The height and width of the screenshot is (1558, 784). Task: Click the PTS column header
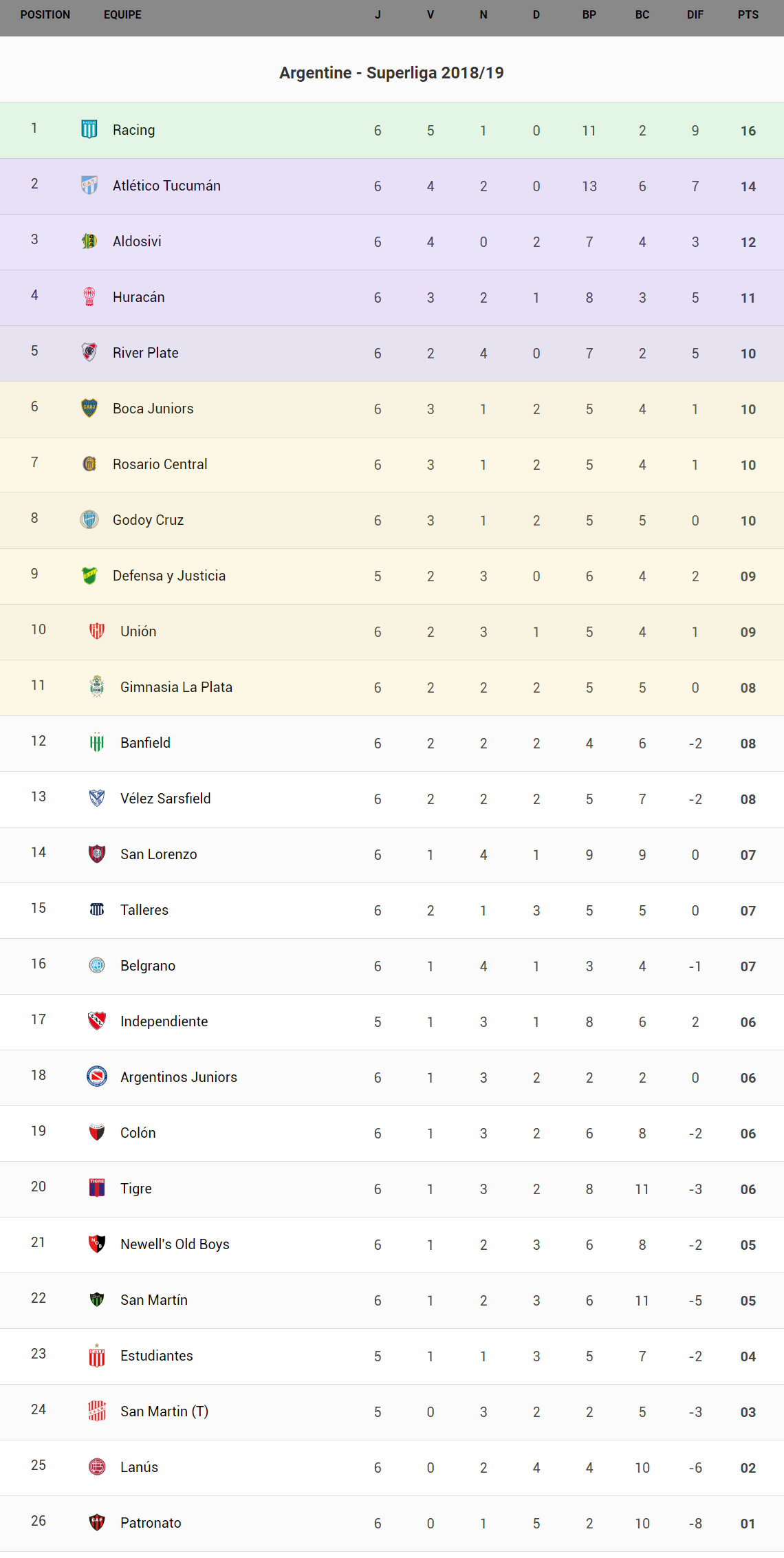748,15
